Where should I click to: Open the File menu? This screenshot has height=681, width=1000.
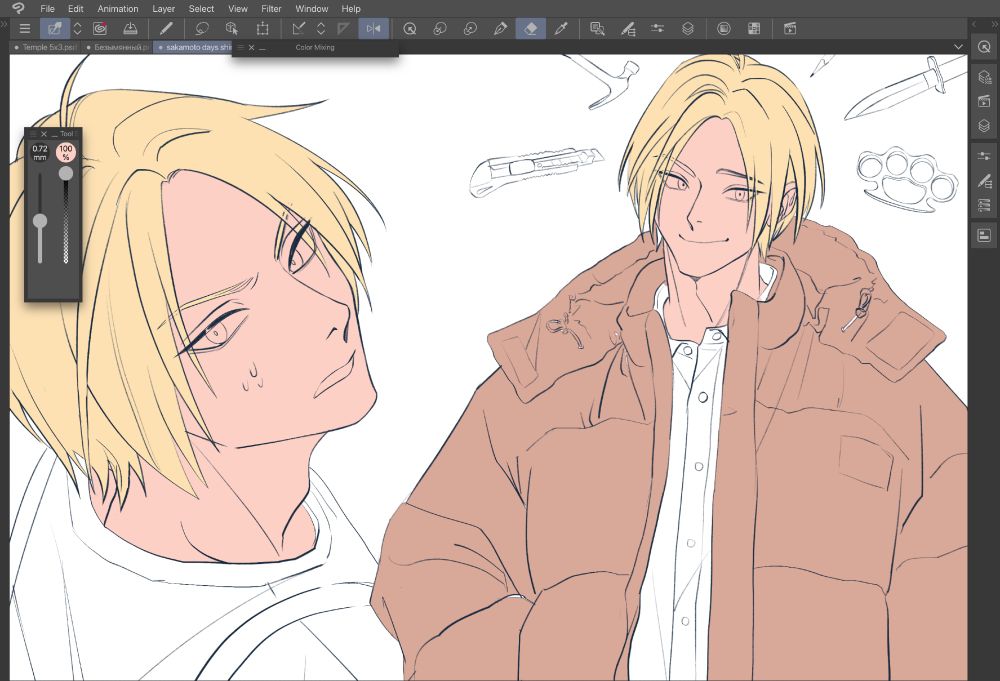point(47,9)
